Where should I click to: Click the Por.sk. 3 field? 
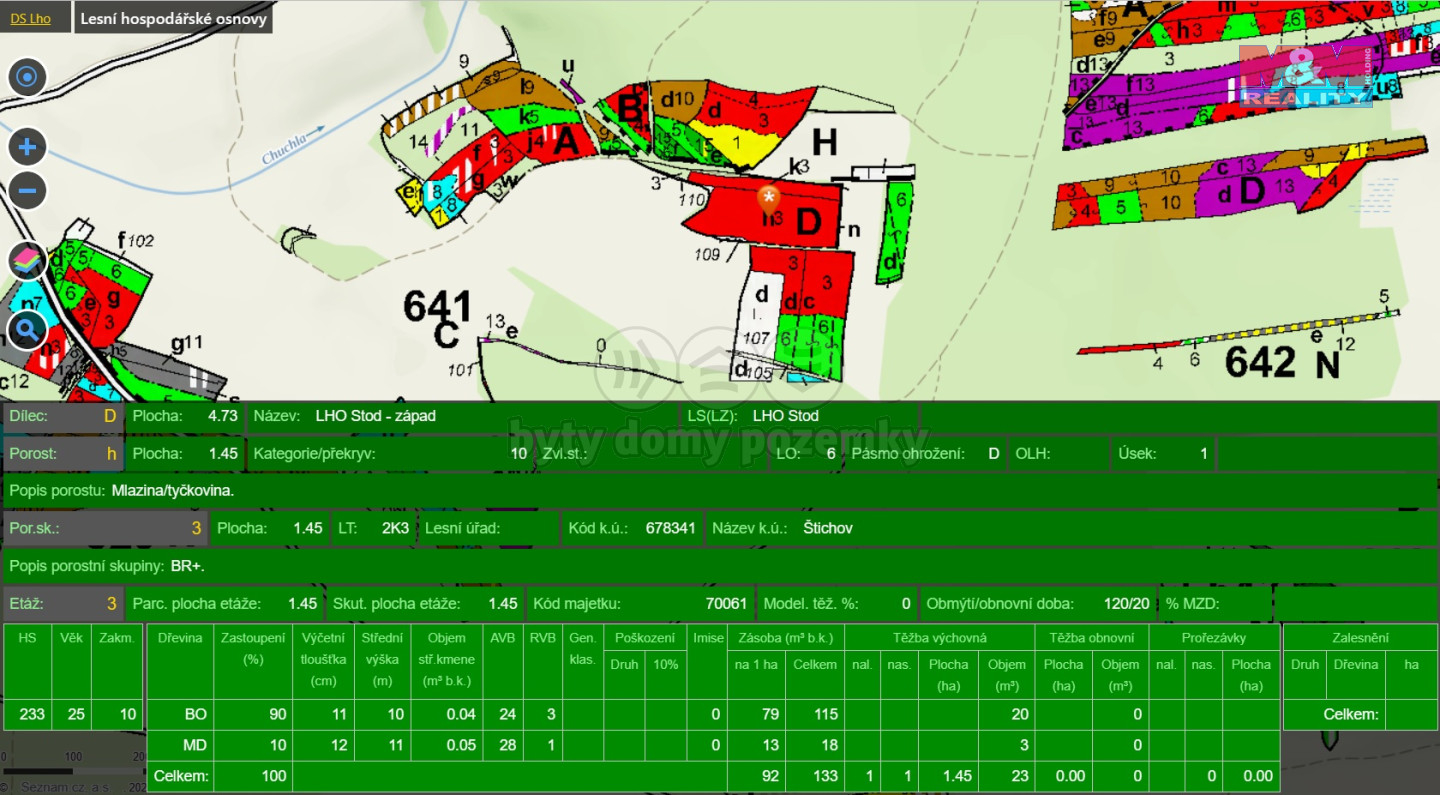pos(105,528)
